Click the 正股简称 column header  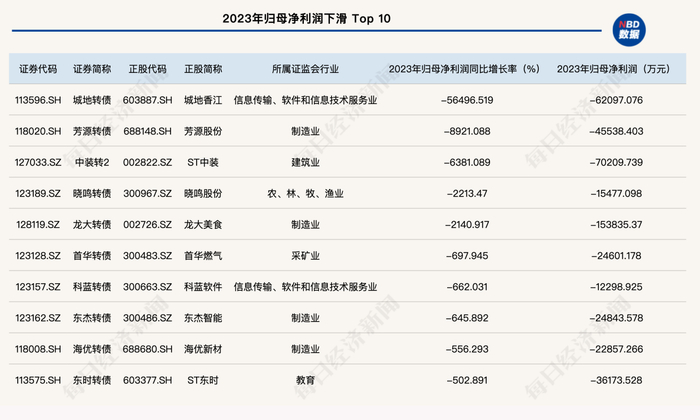coord(203,69)
